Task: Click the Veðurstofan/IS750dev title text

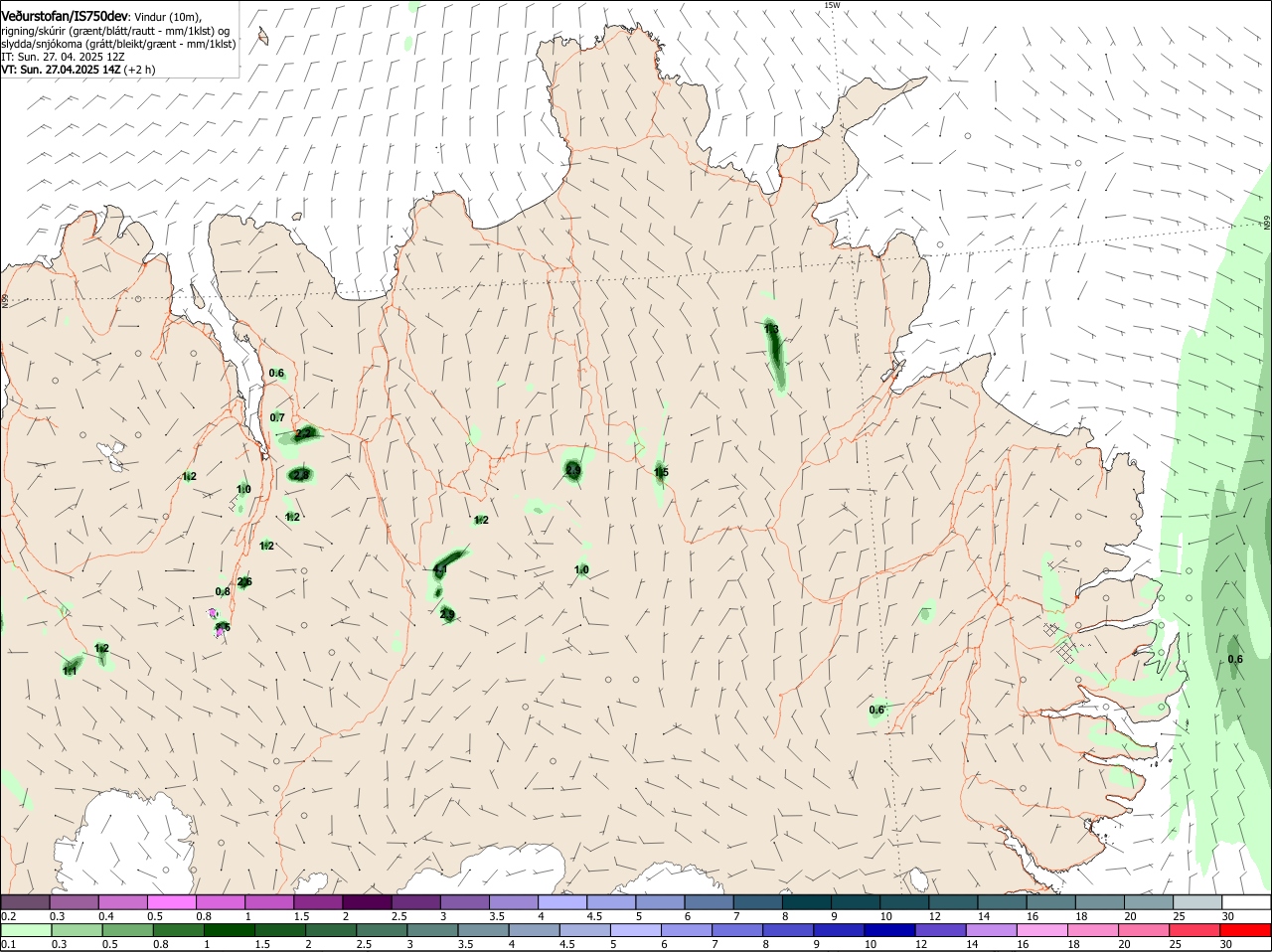Action: (65, 17)
